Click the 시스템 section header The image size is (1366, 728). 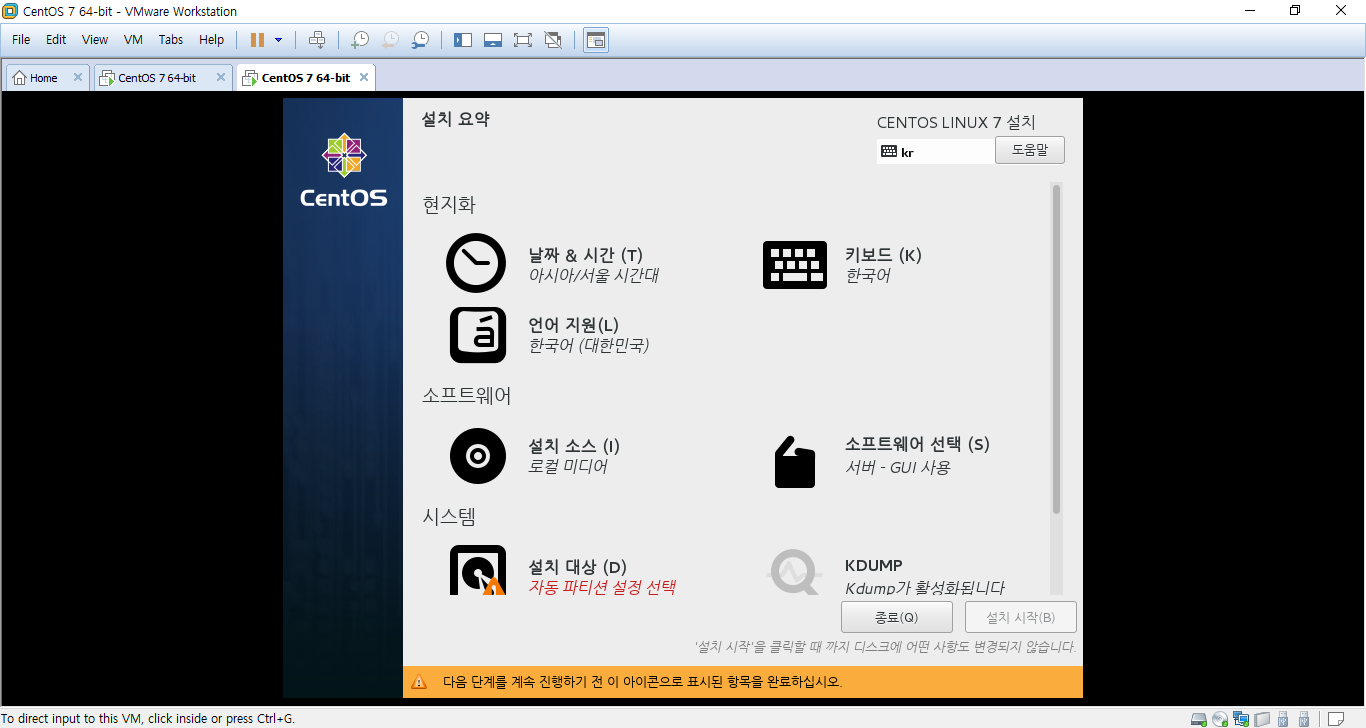449,517
